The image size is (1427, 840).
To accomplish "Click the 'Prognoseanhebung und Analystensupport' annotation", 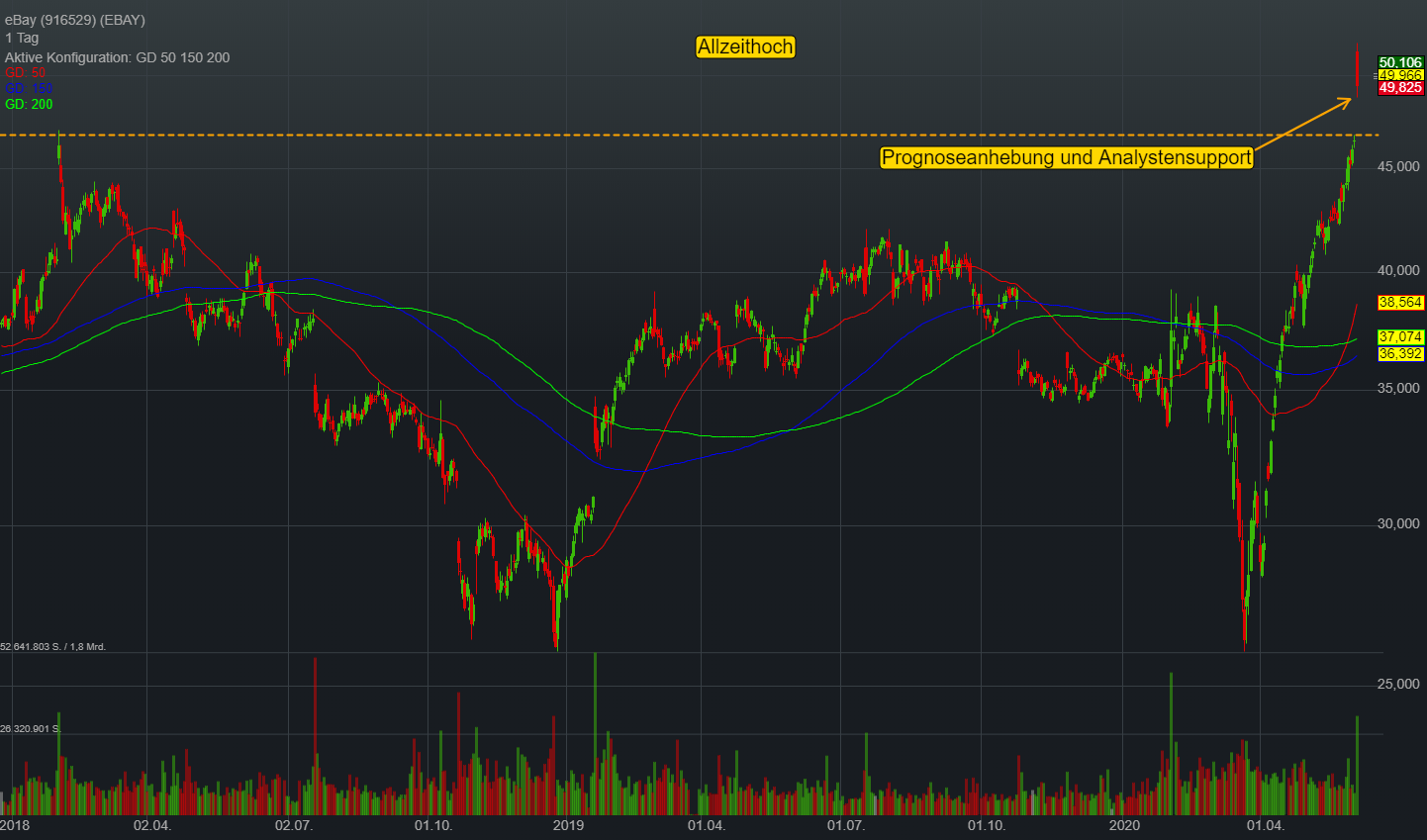I will coord(1067,157).
